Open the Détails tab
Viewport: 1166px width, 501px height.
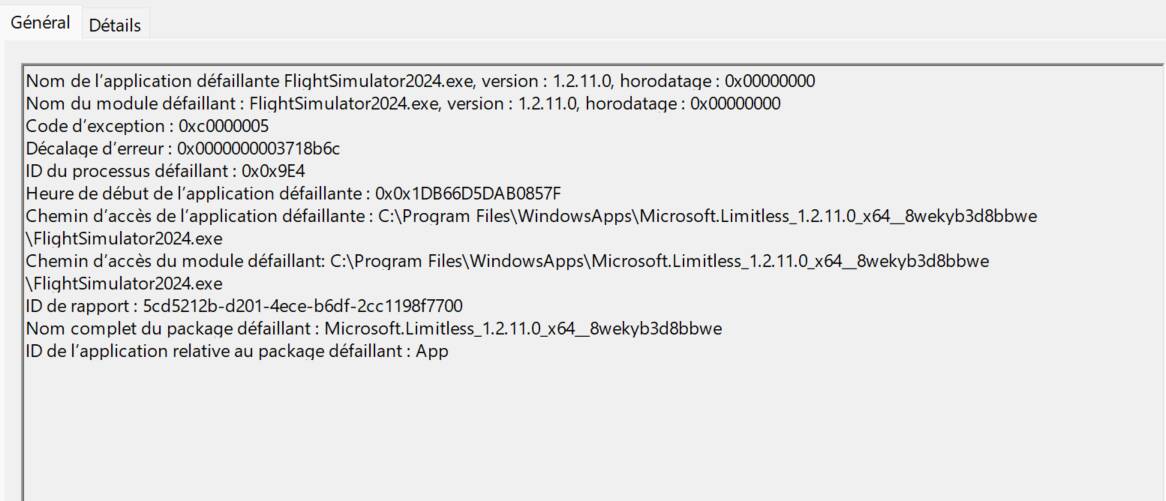point(115,24)
